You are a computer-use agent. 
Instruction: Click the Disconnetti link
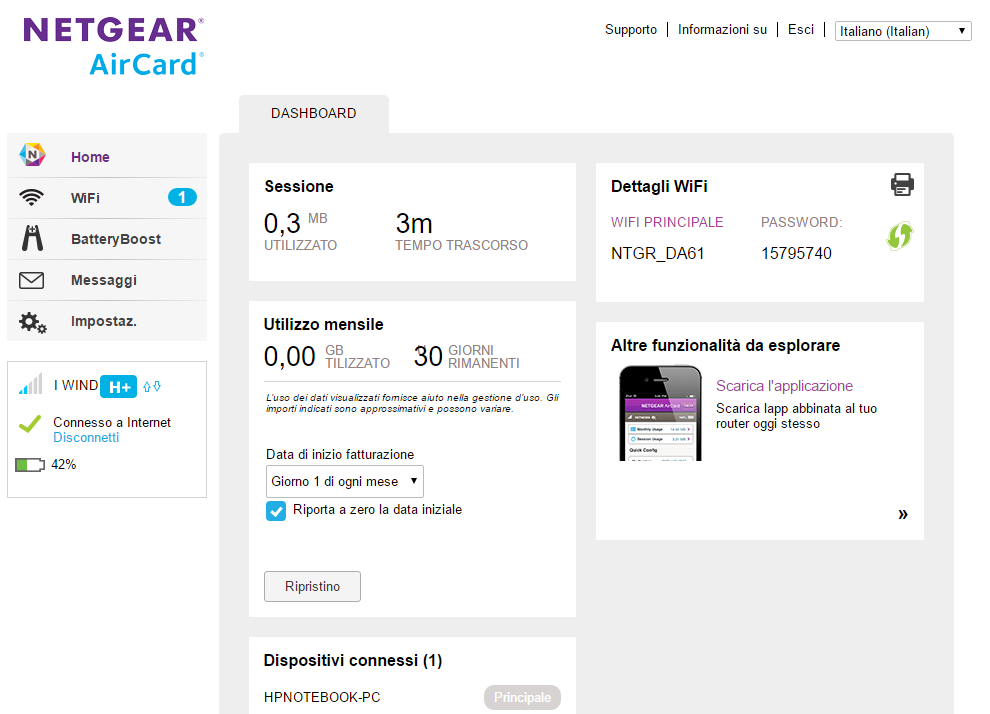tap(86, 437)
